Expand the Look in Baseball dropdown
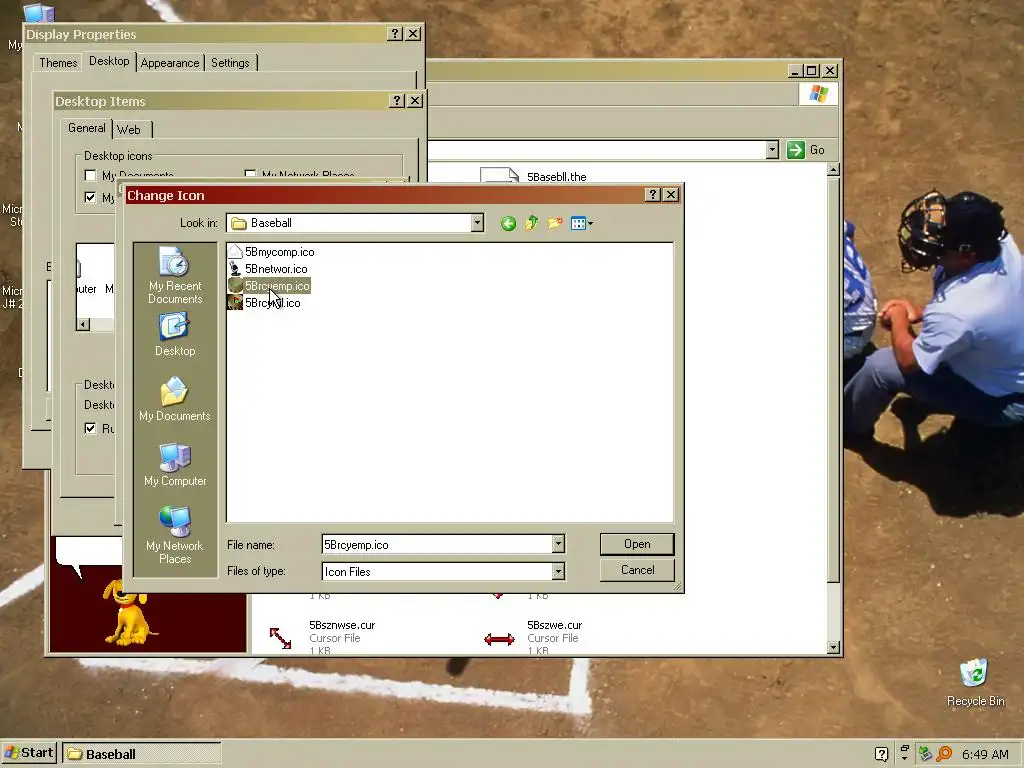 tap(477, 223)
